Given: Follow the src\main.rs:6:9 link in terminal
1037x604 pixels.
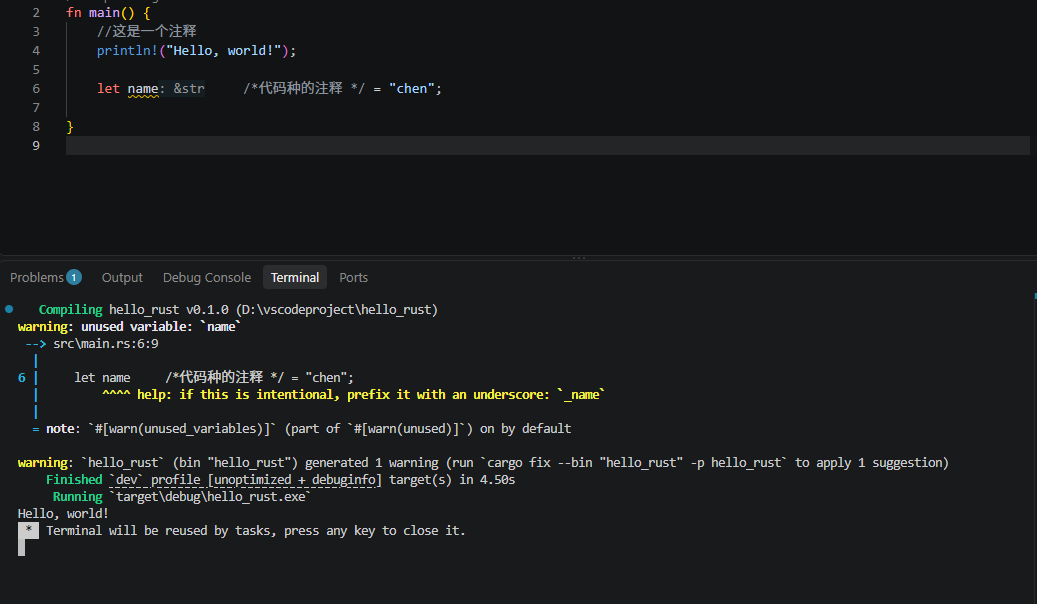Looking at the screenshot, I should tap(106, 343).
